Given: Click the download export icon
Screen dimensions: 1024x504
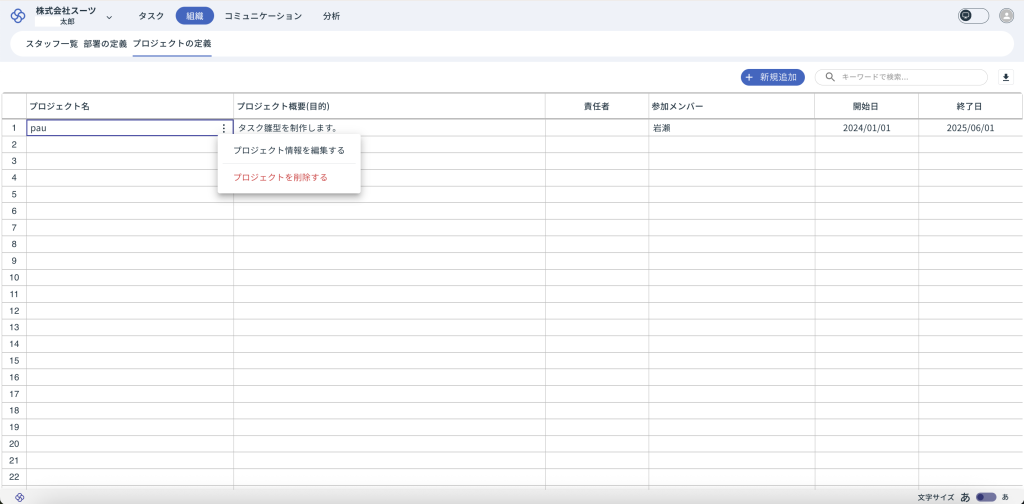Looking at the screenshot, I should (x=1006, y=77).
